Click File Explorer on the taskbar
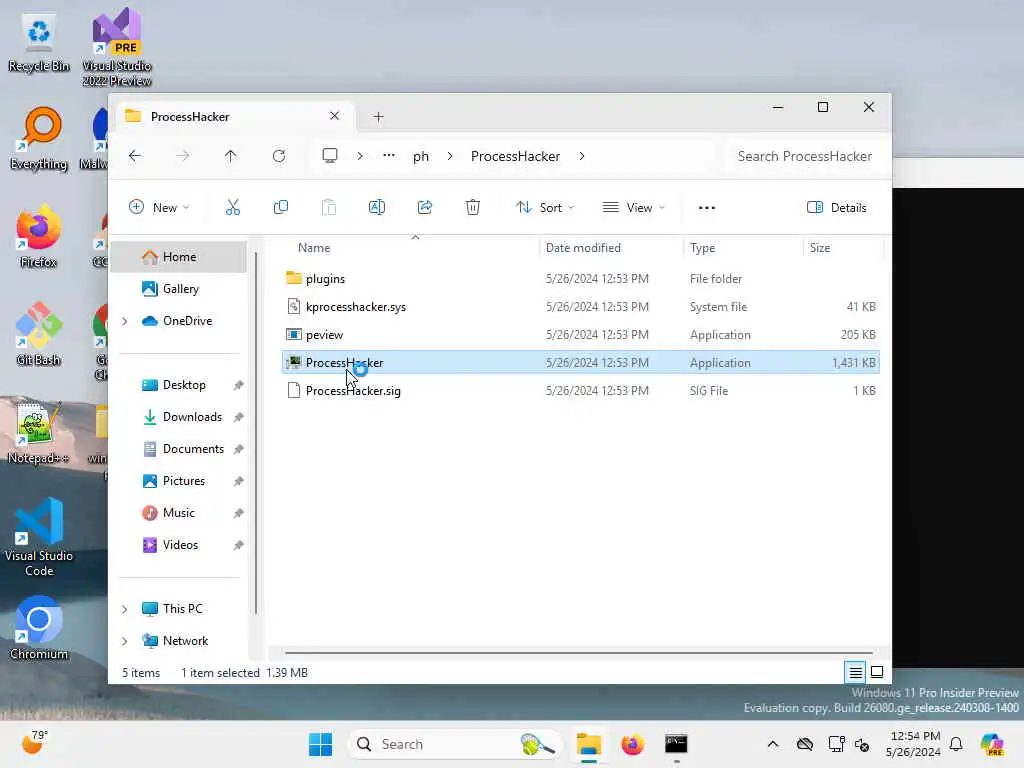Viewport: 1024px width, 768px height. click(588, 744)
